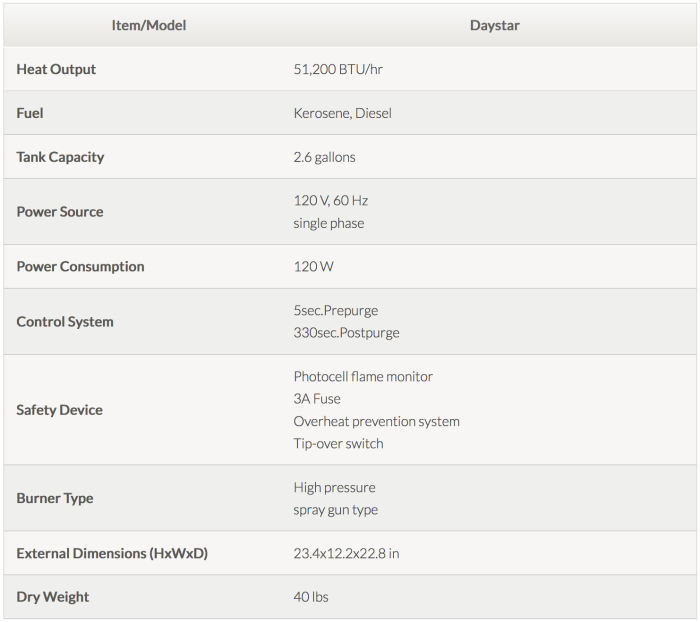The image size is (700, 622).
Task: Select the Safety Device label
Action: pos(59,410)
